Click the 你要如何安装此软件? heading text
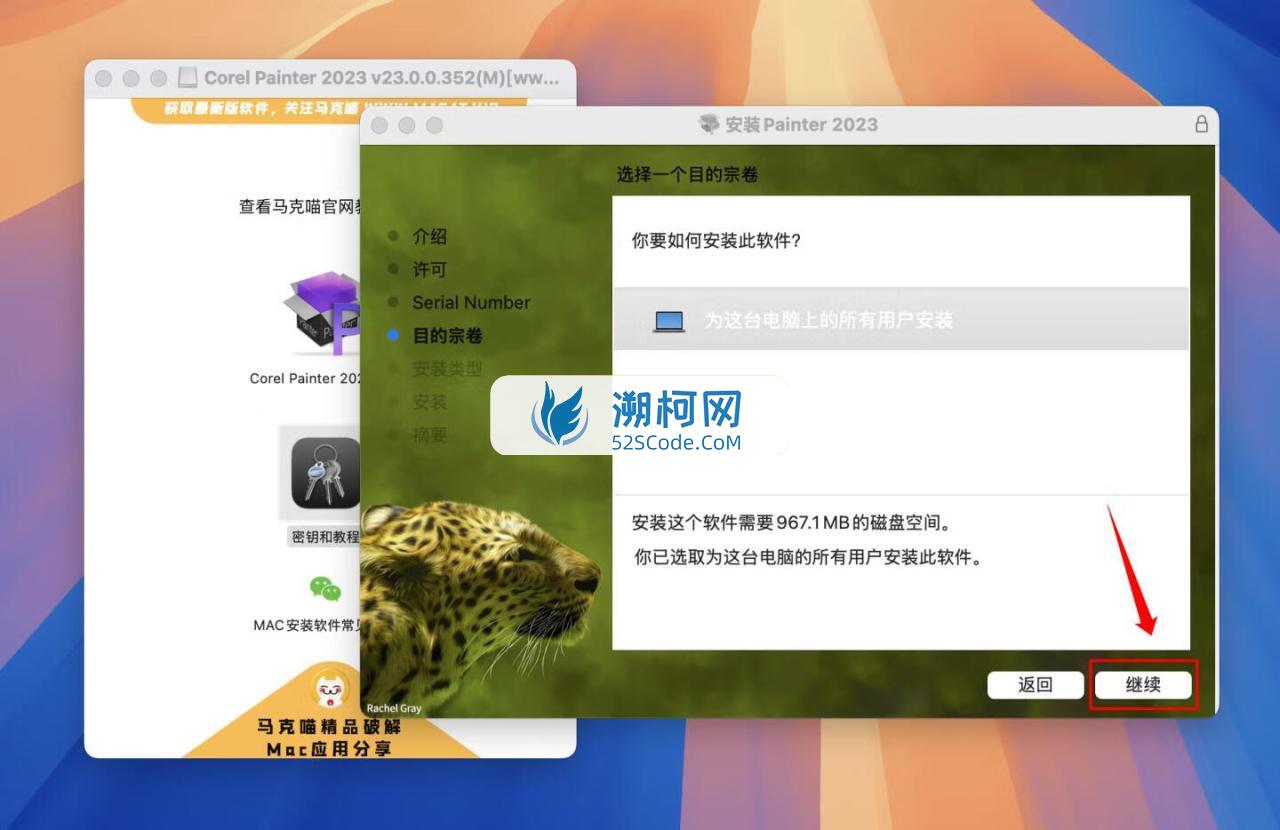 tap(716, 241)
